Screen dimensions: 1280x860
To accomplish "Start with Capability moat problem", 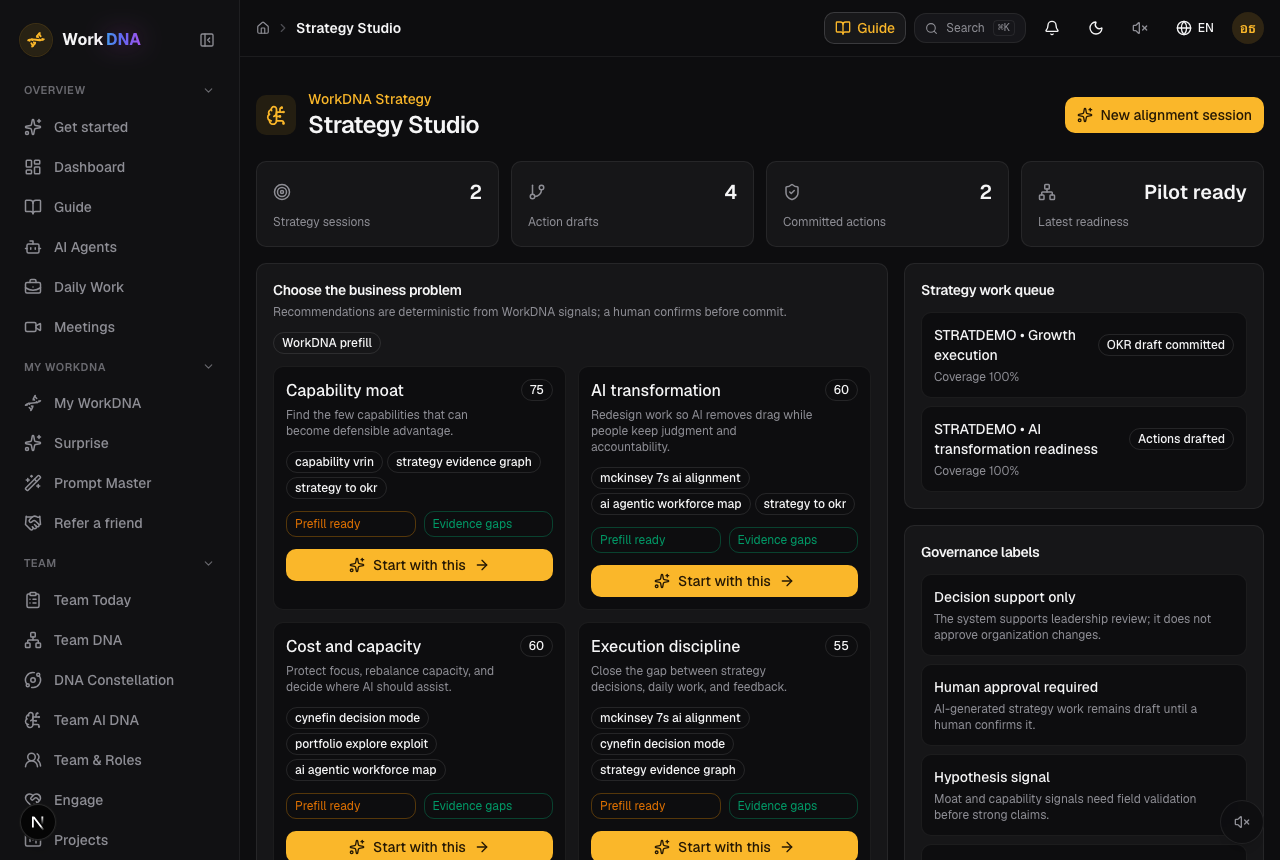I will pos(419,565).
